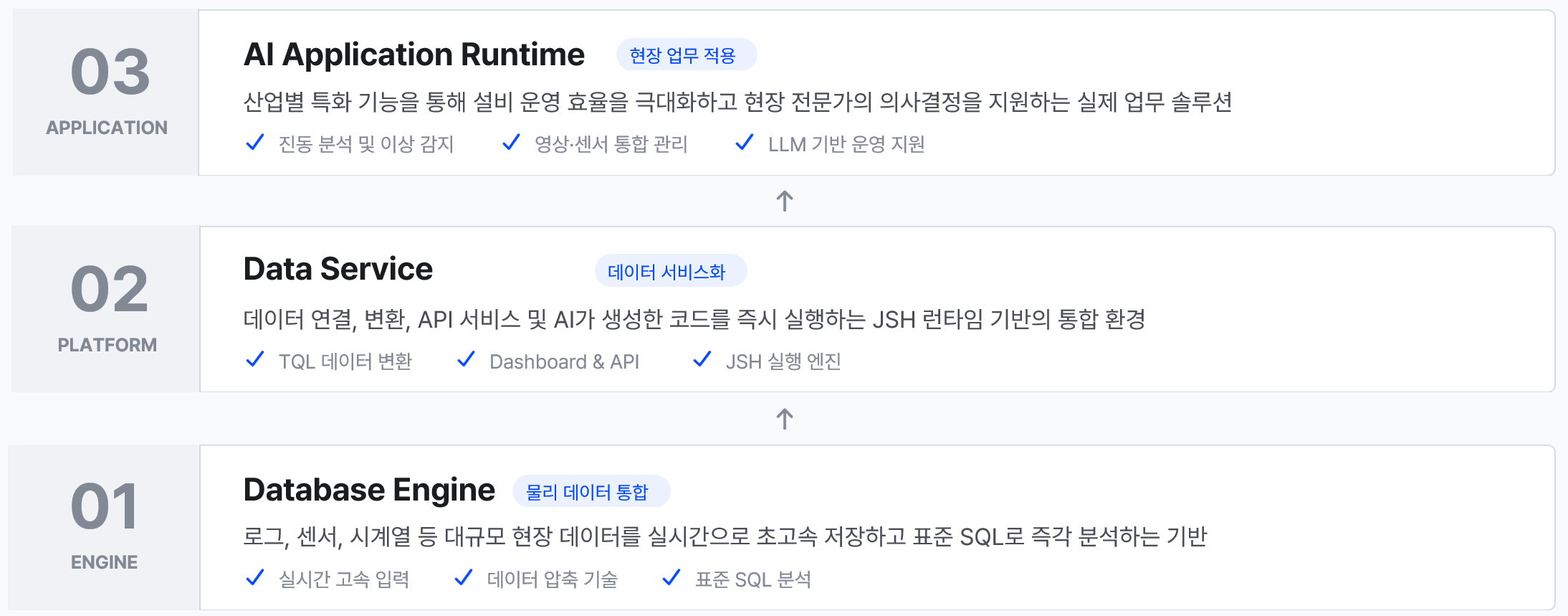Click the checkmark beside TQL 데이터 변환
The width and height of the screenshot is (1568, 616).
pyautogui.click(x=255, y=359)
